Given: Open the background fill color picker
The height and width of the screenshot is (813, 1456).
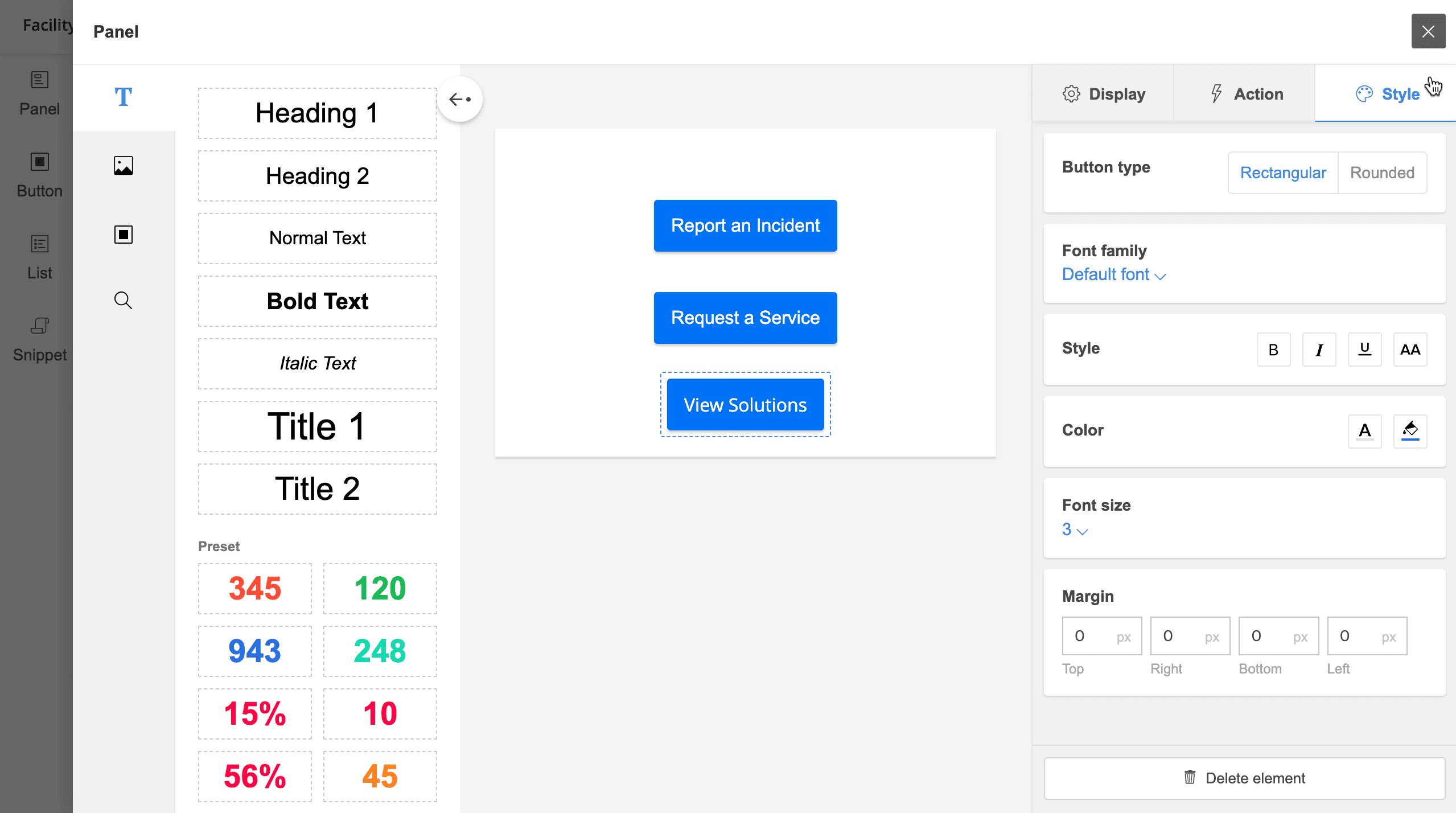Looking at the screenshot, I should (1410, 431).
